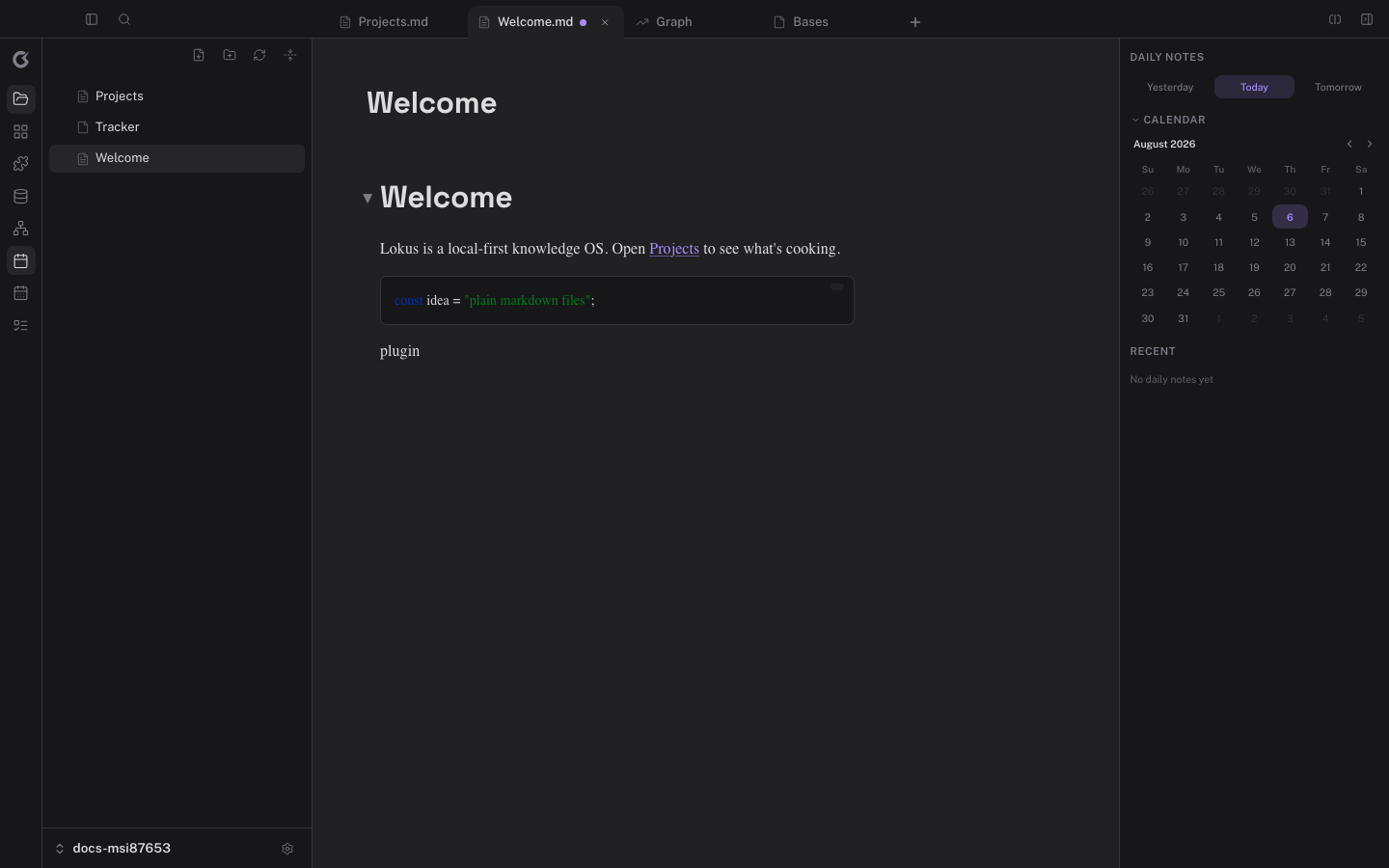Create a new file with the file-plus icon
Image resolution: width=1389 pixels, height=868 pixels.
click(199, 55)
